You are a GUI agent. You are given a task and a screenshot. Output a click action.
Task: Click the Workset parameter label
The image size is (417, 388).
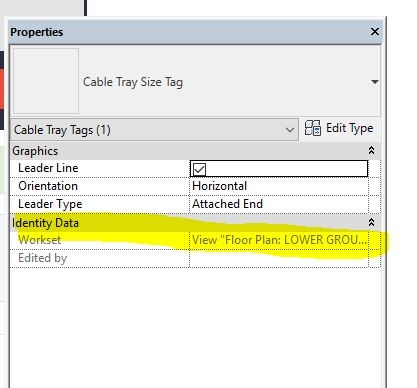[39, 240]
